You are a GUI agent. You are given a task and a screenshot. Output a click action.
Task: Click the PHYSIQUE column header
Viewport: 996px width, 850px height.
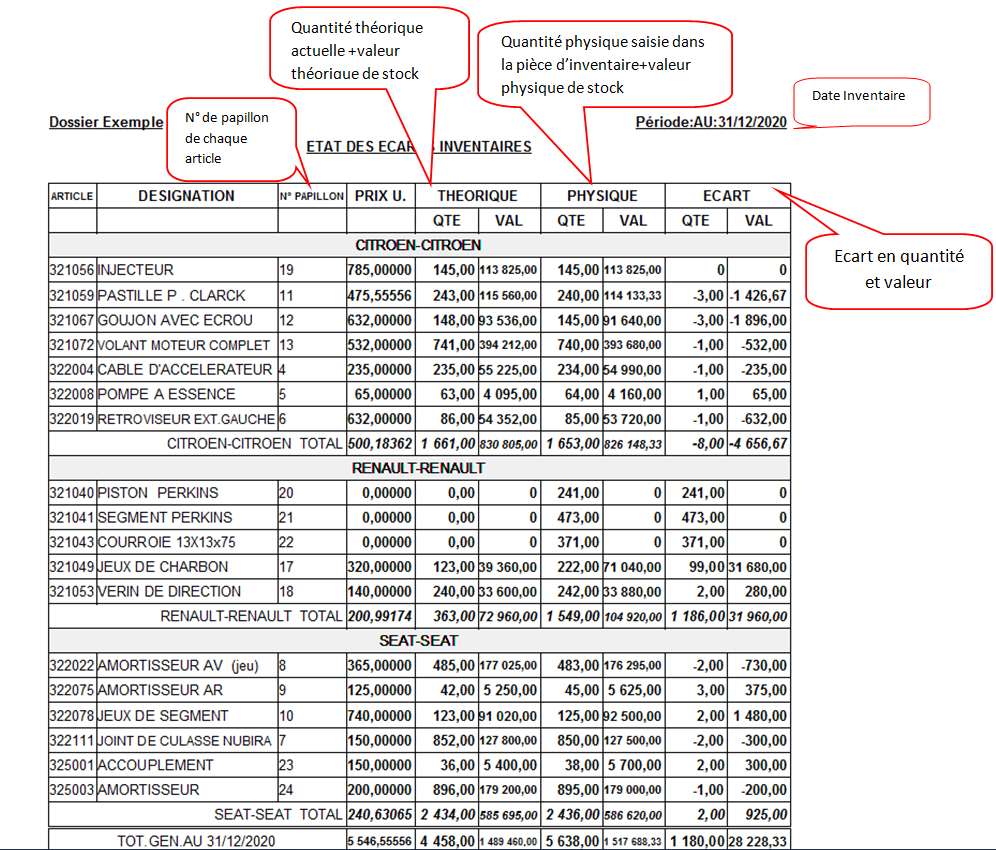point(602,196)
